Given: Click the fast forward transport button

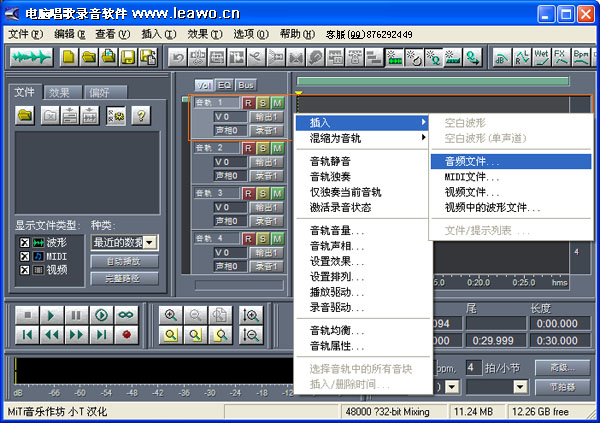Looking at the screenshot, I should click(77, 335).
